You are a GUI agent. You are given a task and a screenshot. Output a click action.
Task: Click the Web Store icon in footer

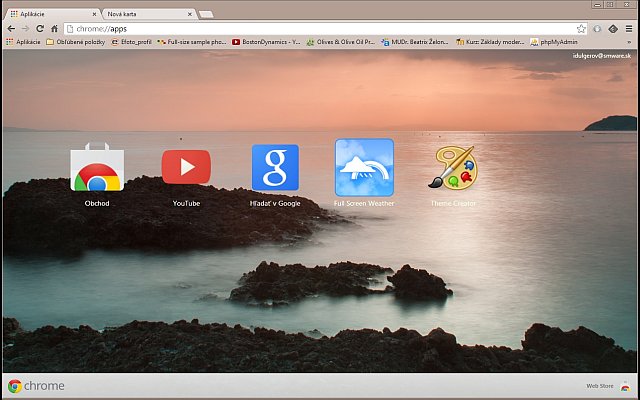click(x=625, y=386)
